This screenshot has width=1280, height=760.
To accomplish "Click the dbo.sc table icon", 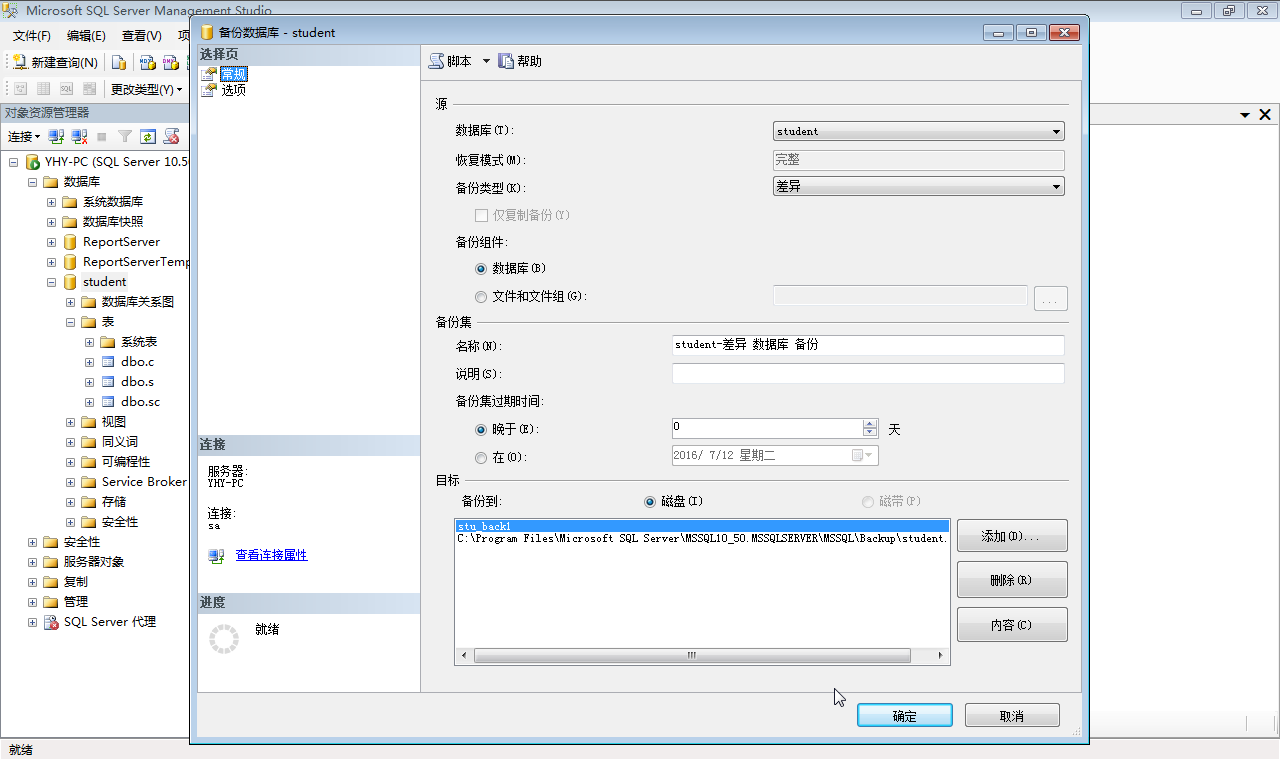I will (108, 402).
